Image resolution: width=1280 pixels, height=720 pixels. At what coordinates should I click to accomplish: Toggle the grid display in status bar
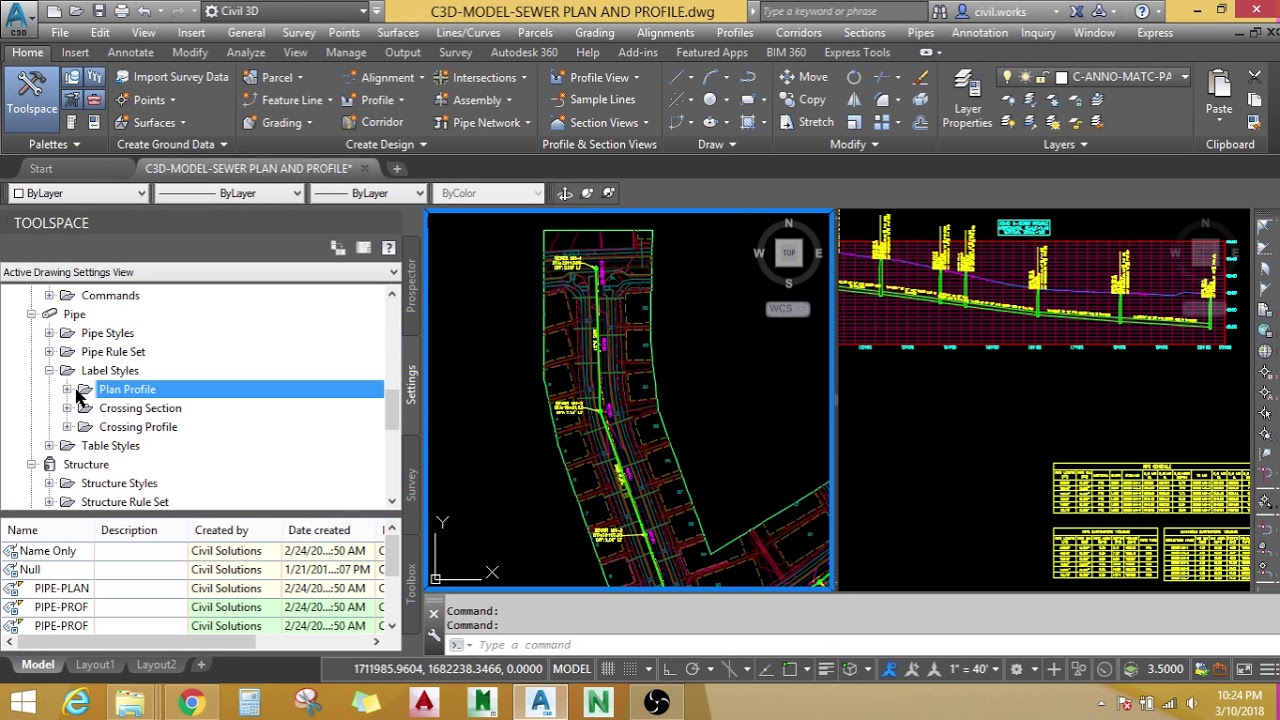point(607,669)
